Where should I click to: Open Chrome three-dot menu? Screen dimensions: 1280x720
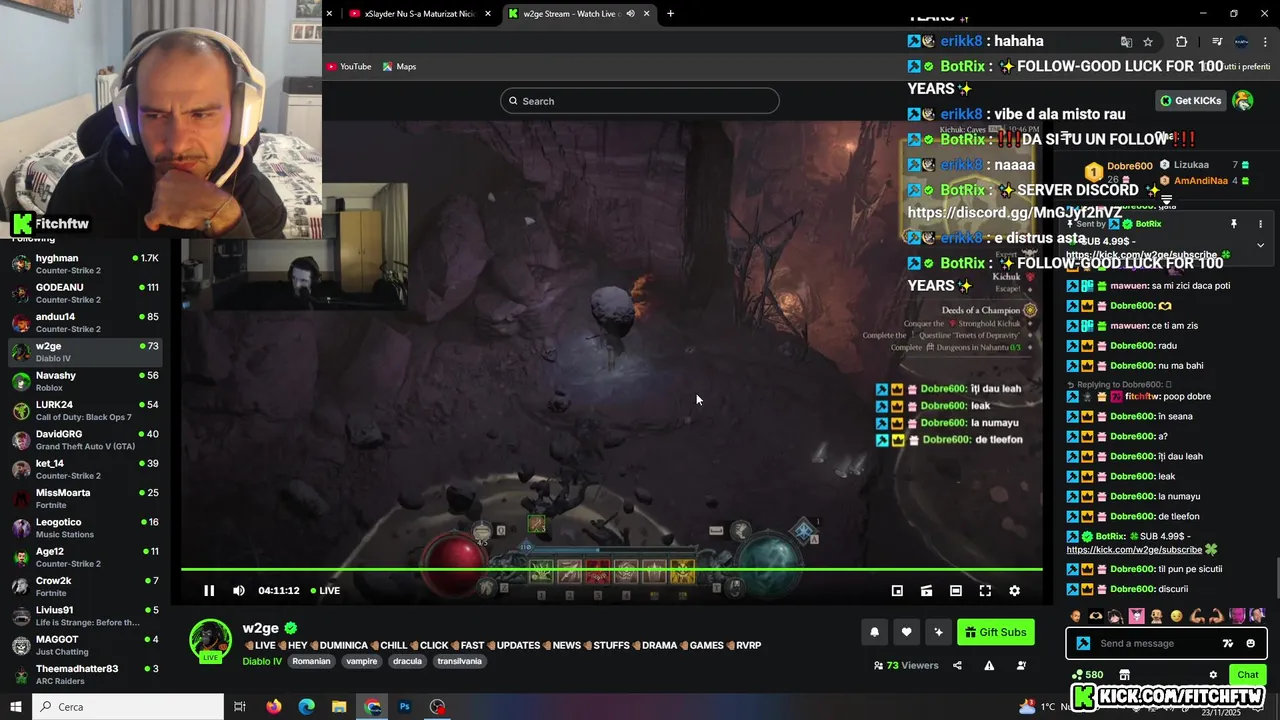[x=1265, y=42]
